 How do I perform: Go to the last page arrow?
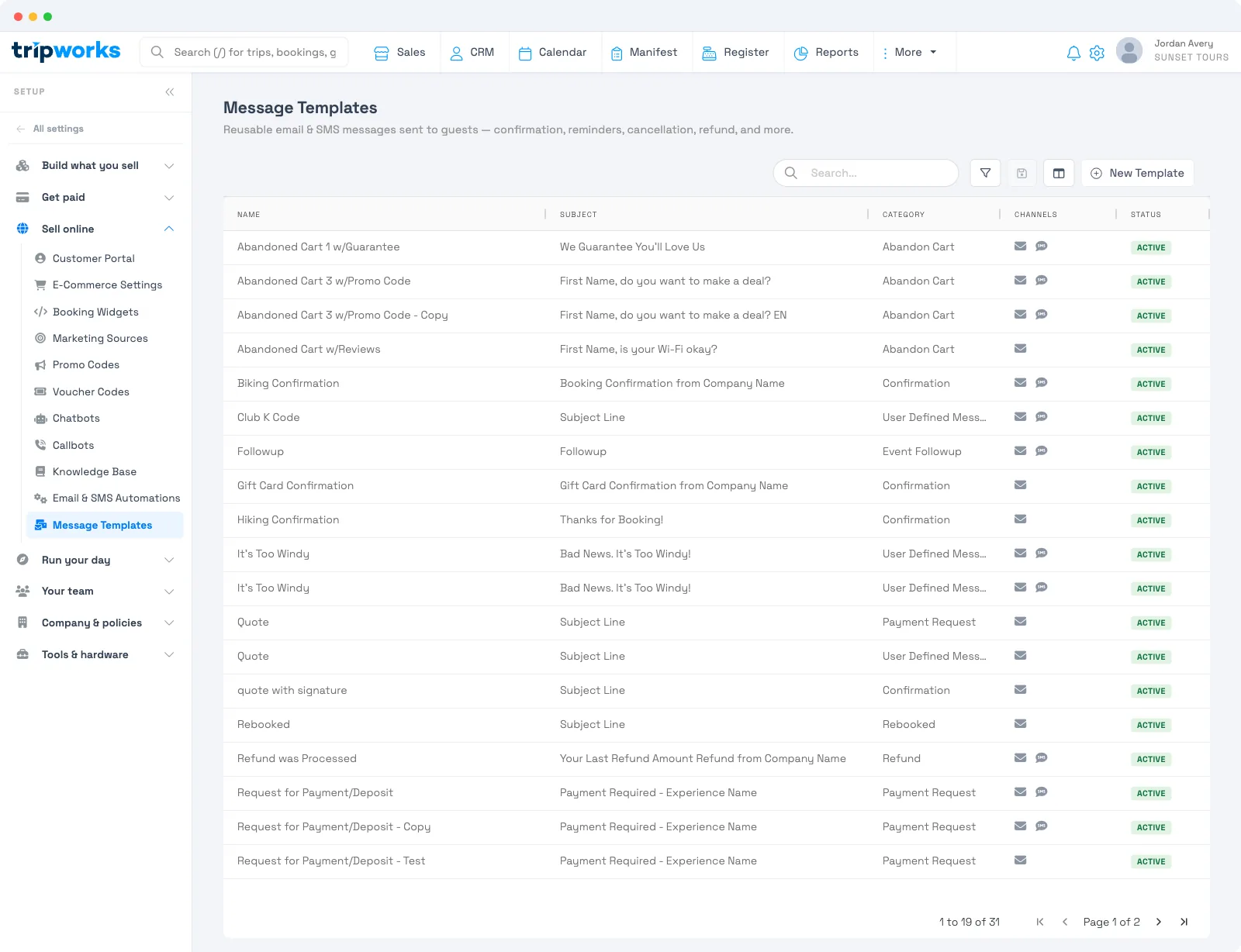point(1184,922)
